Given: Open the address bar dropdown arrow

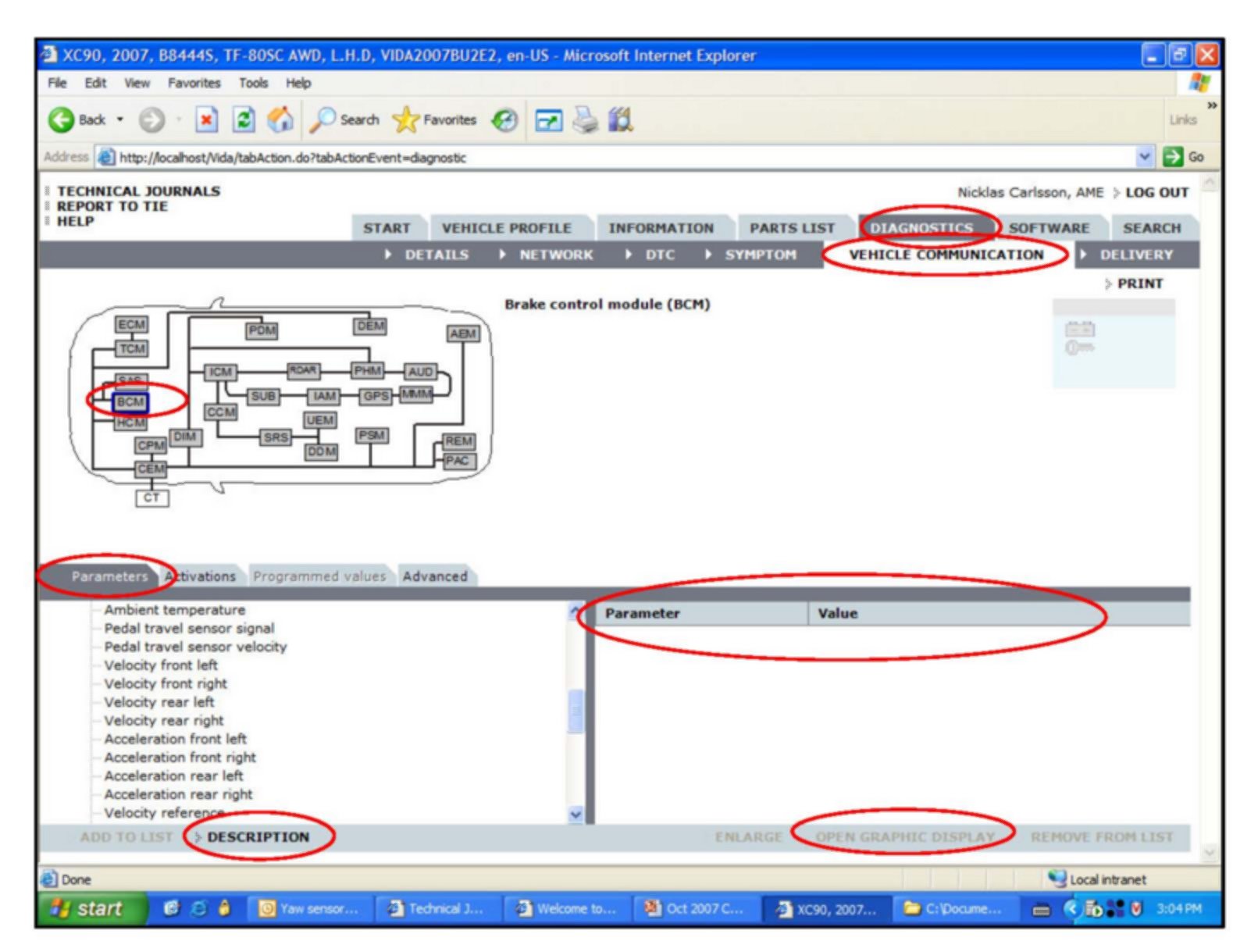Looking at the screenshot, I should 1144,157.
